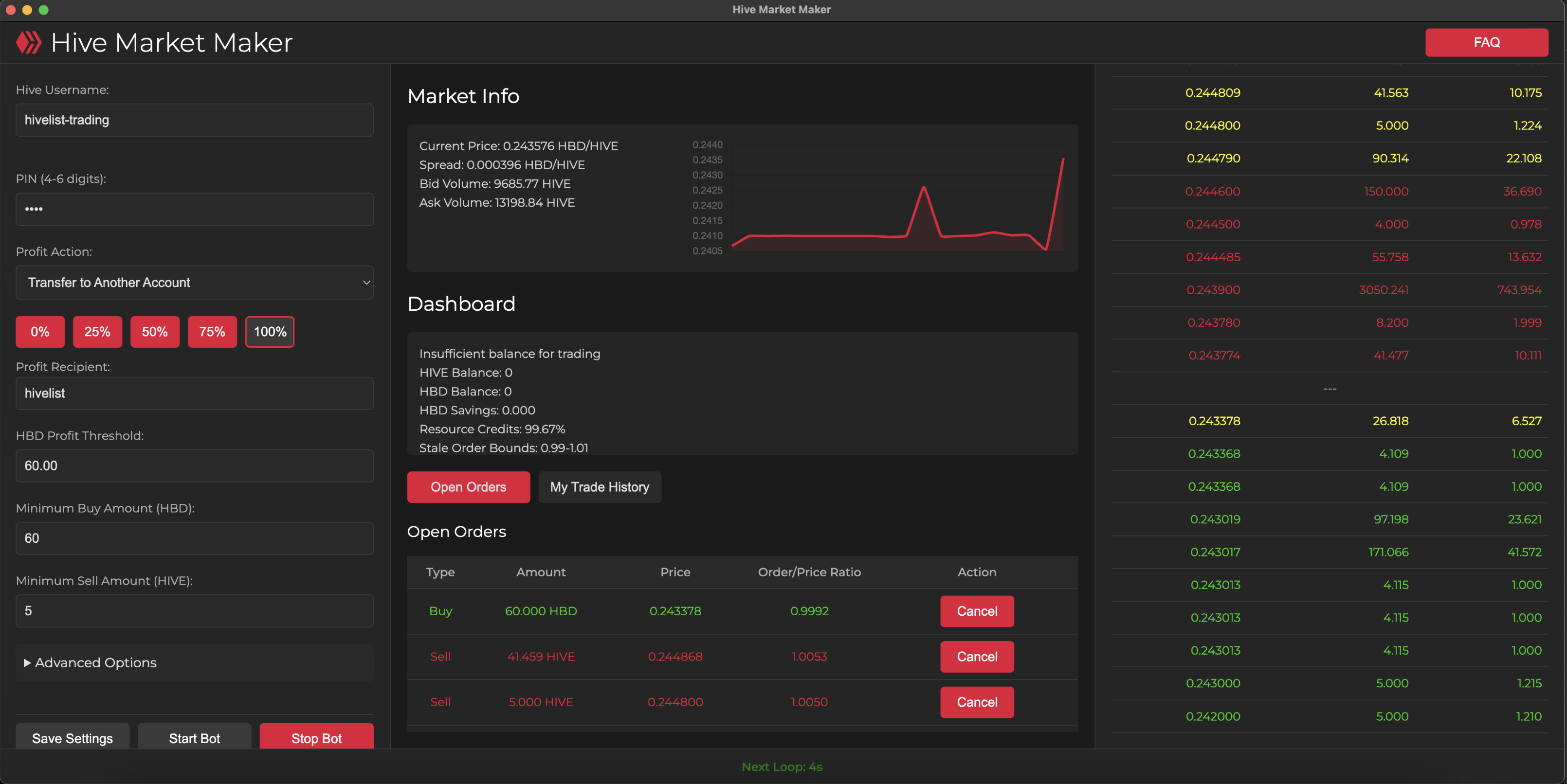
Task: Edit the Hive Username field
Action: click(194, 120)
